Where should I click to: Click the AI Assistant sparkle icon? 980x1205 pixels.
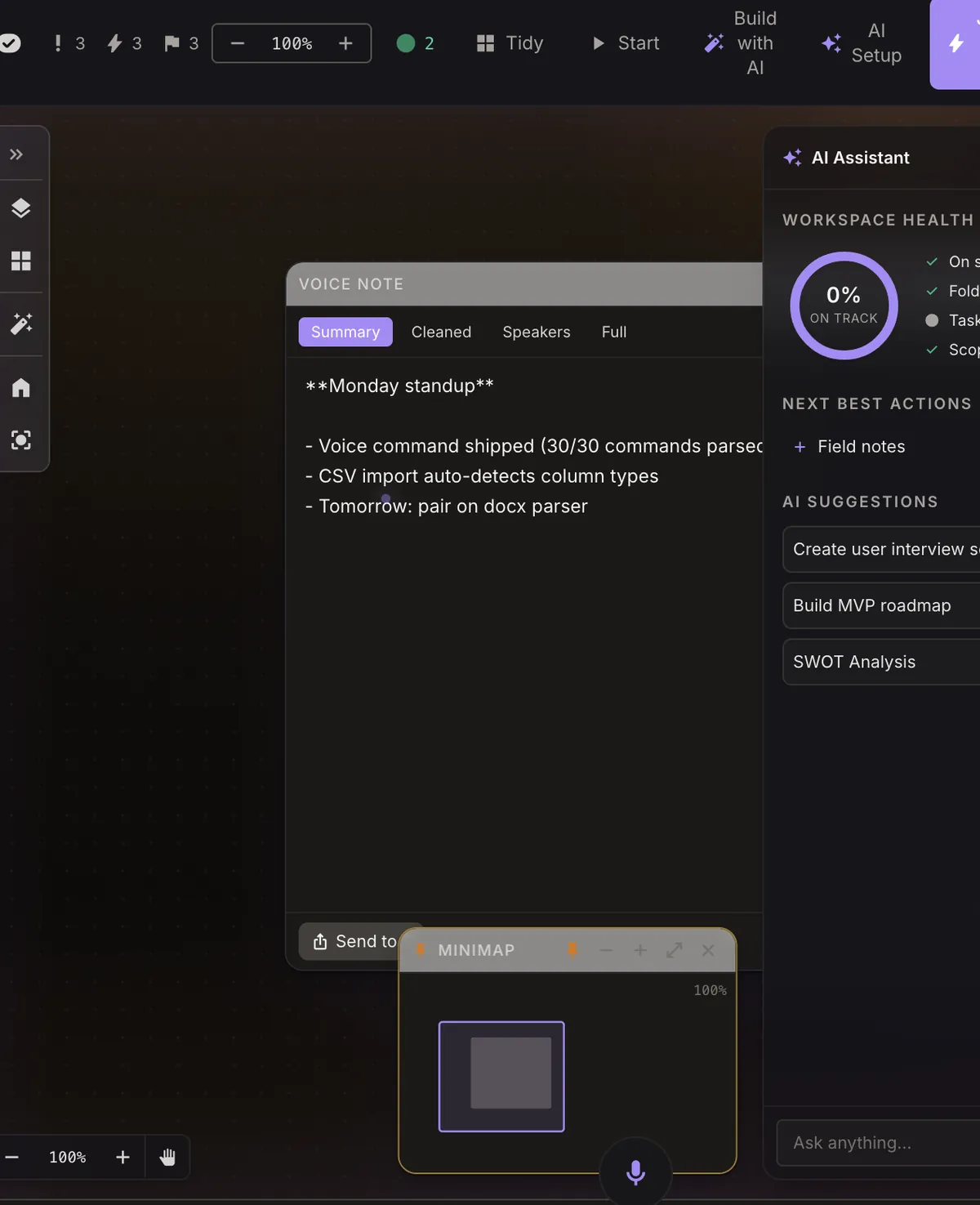coord(792,158)
